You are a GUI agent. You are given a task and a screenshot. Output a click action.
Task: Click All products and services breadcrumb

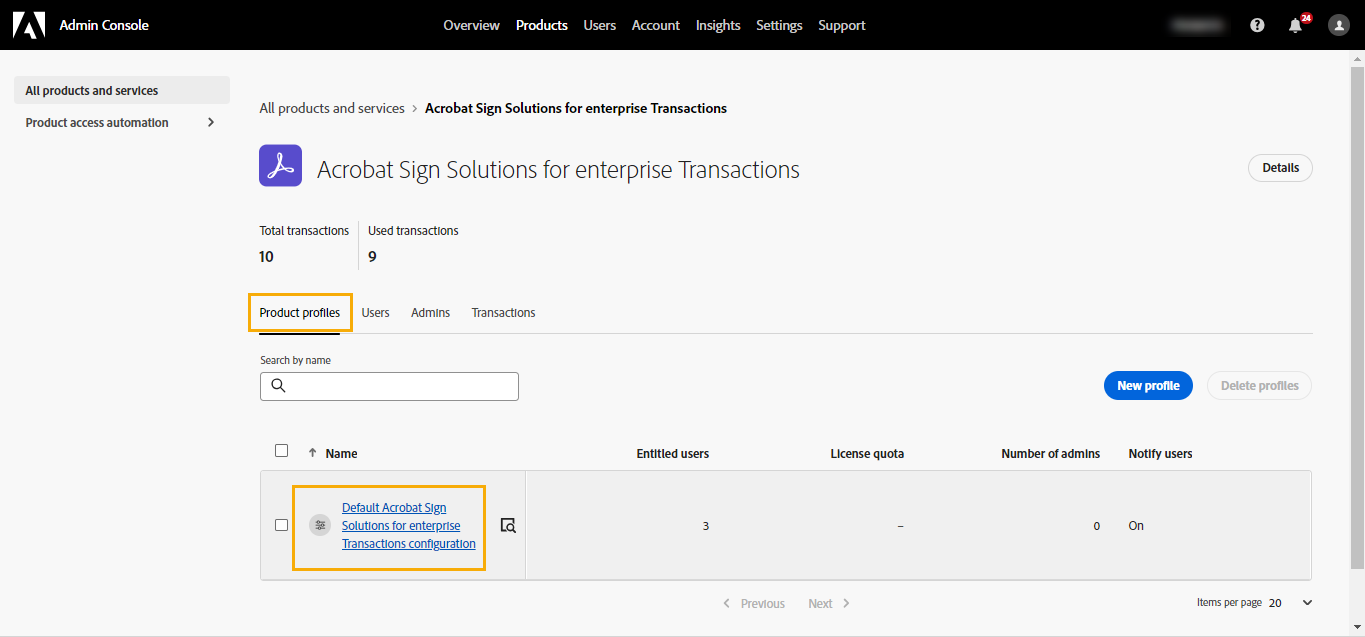coord(332,108)
